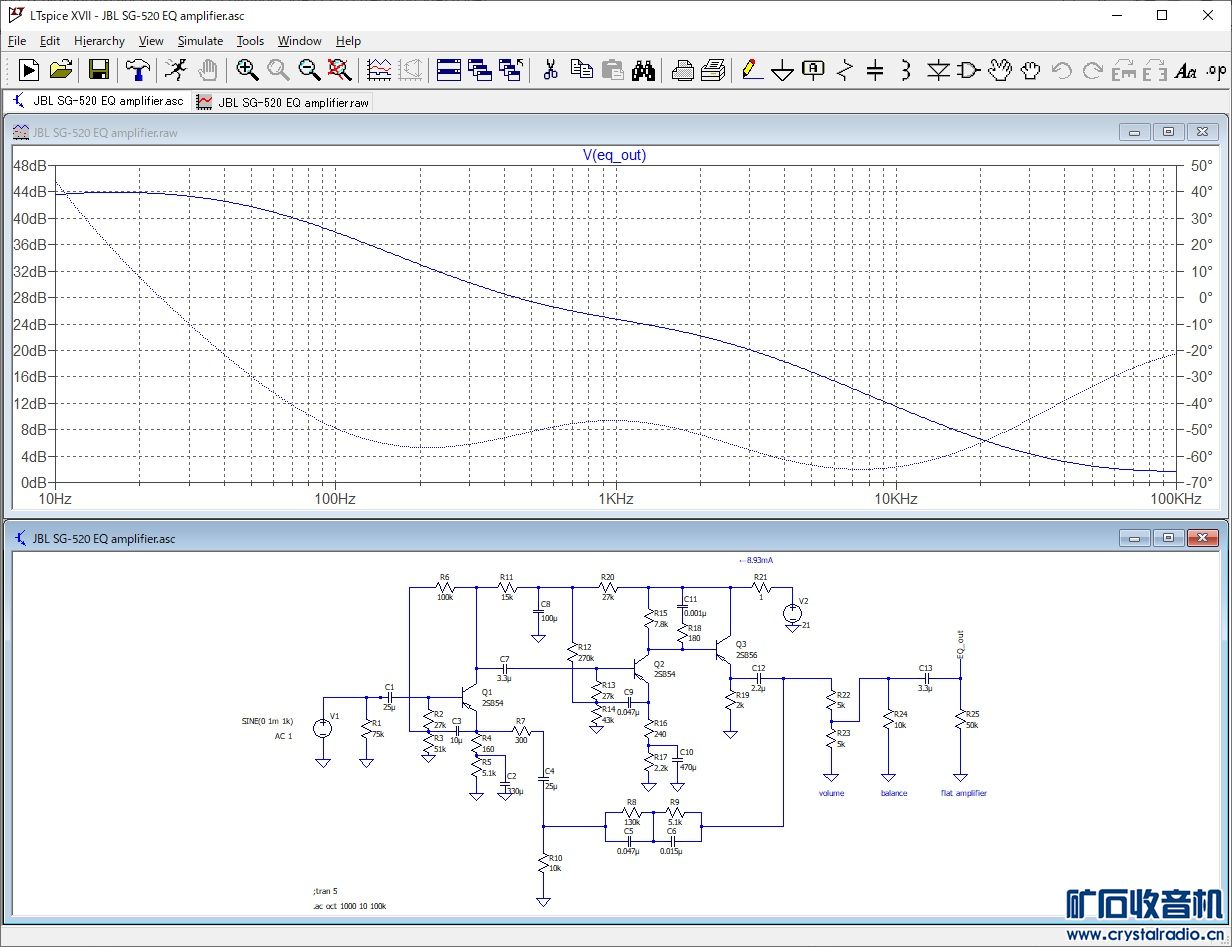Click the Zoom to Fit icon
Viewport: 1232px width, 947px height.
tap(340, 70)
